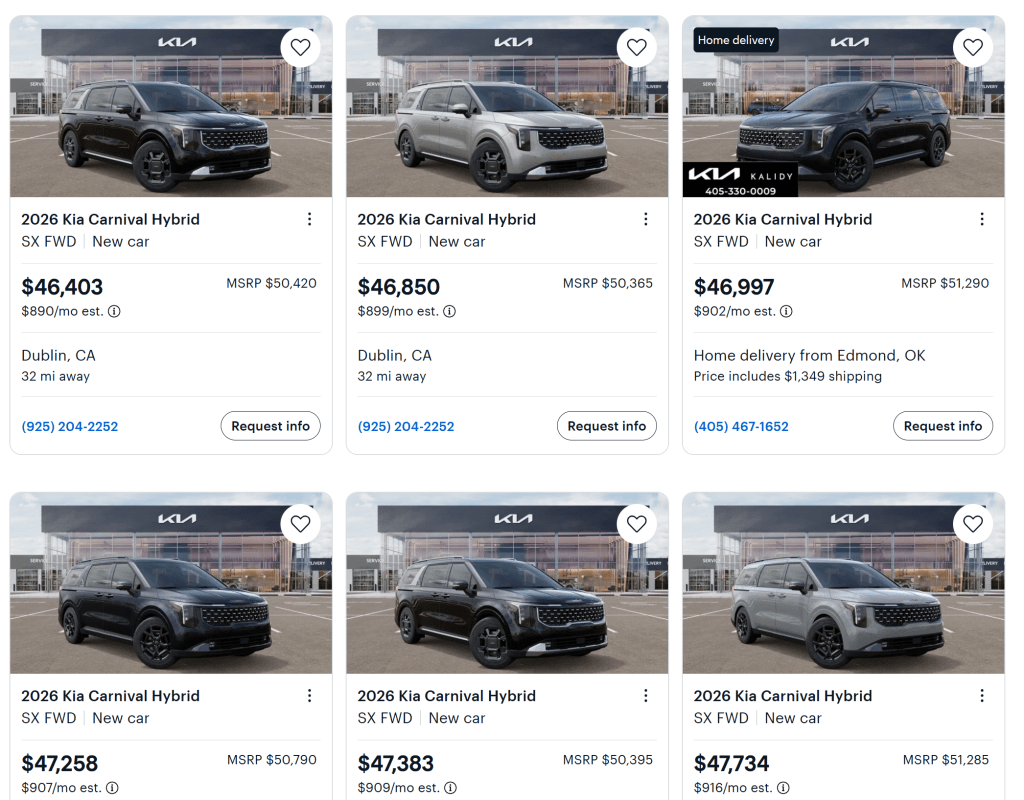Open the $47,734 Carnival Hybrid title
Screen dimensions: 1024x800
click(x=782, y=696)
